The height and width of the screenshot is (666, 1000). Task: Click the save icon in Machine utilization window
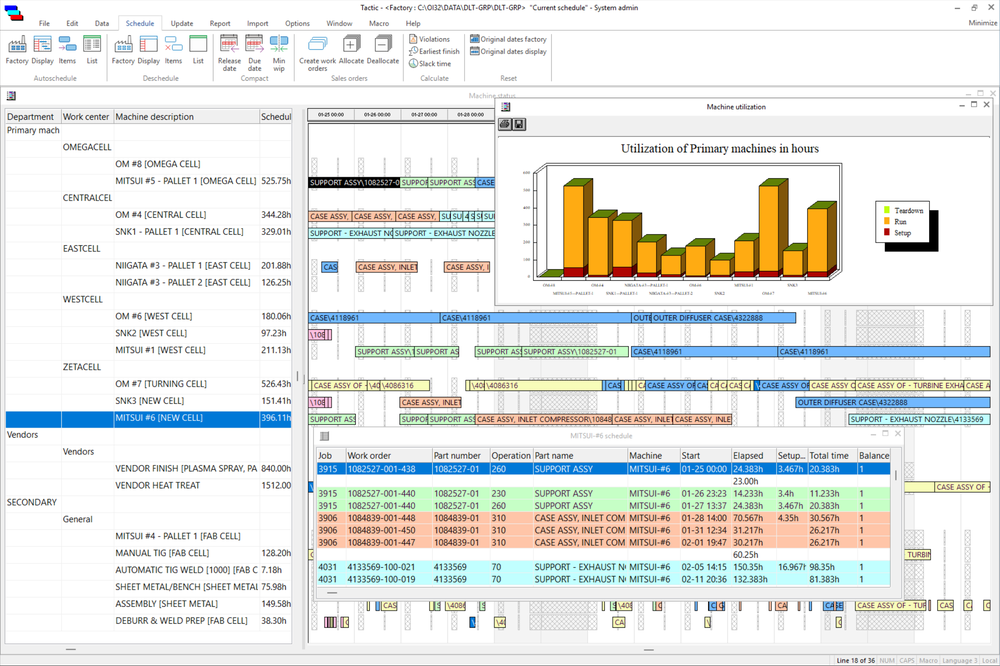pyautogui.click(x=518, y=124)
